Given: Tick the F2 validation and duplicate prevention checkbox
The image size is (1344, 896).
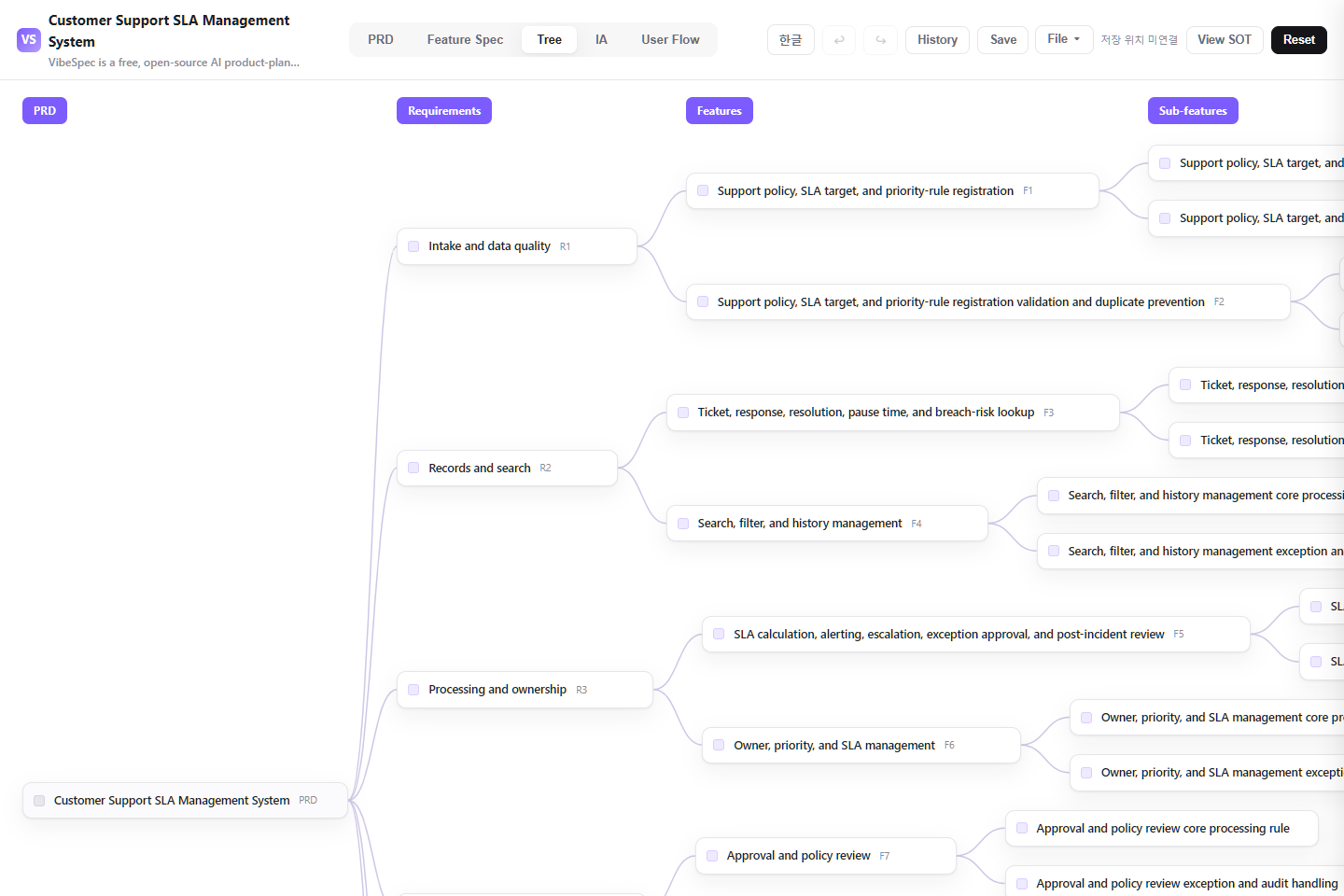Looking at the screenshot, I should tap(703, 301).
